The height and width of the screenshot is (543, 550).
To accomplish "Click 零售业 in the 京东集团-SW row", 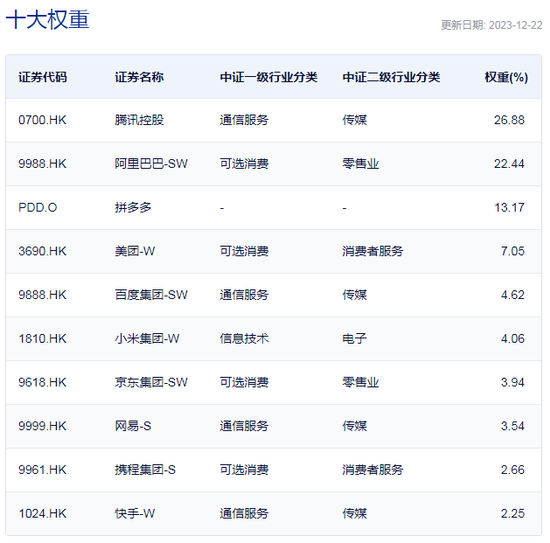I will point(361,382).
